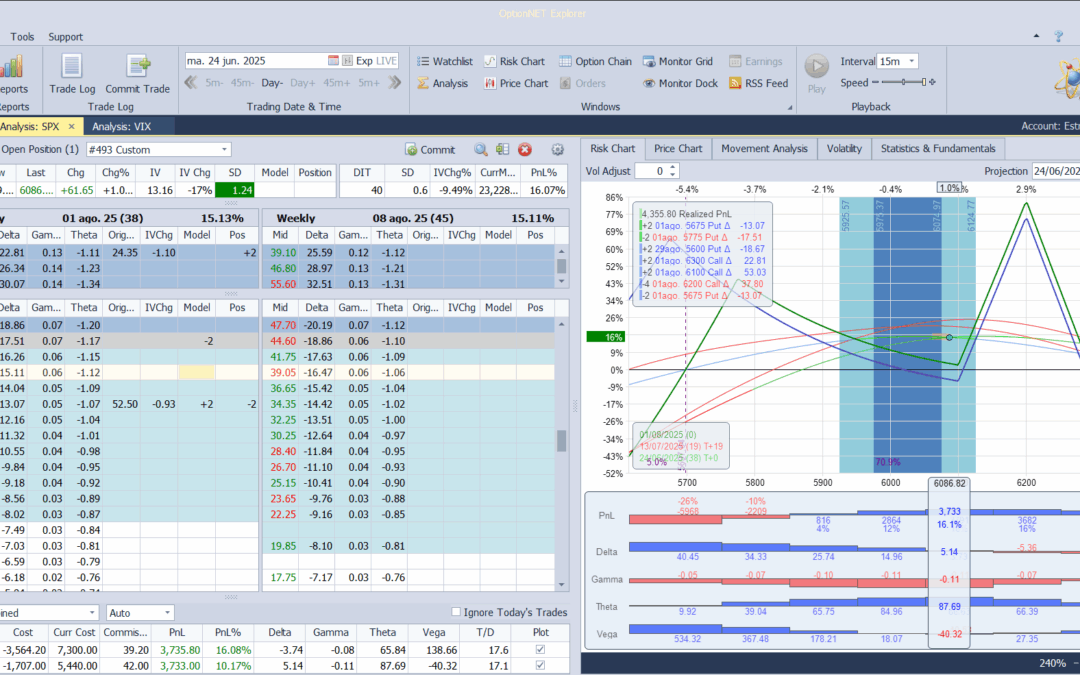Click the icon before Exp in date box
1080x675 pixels.
(348, 61)
